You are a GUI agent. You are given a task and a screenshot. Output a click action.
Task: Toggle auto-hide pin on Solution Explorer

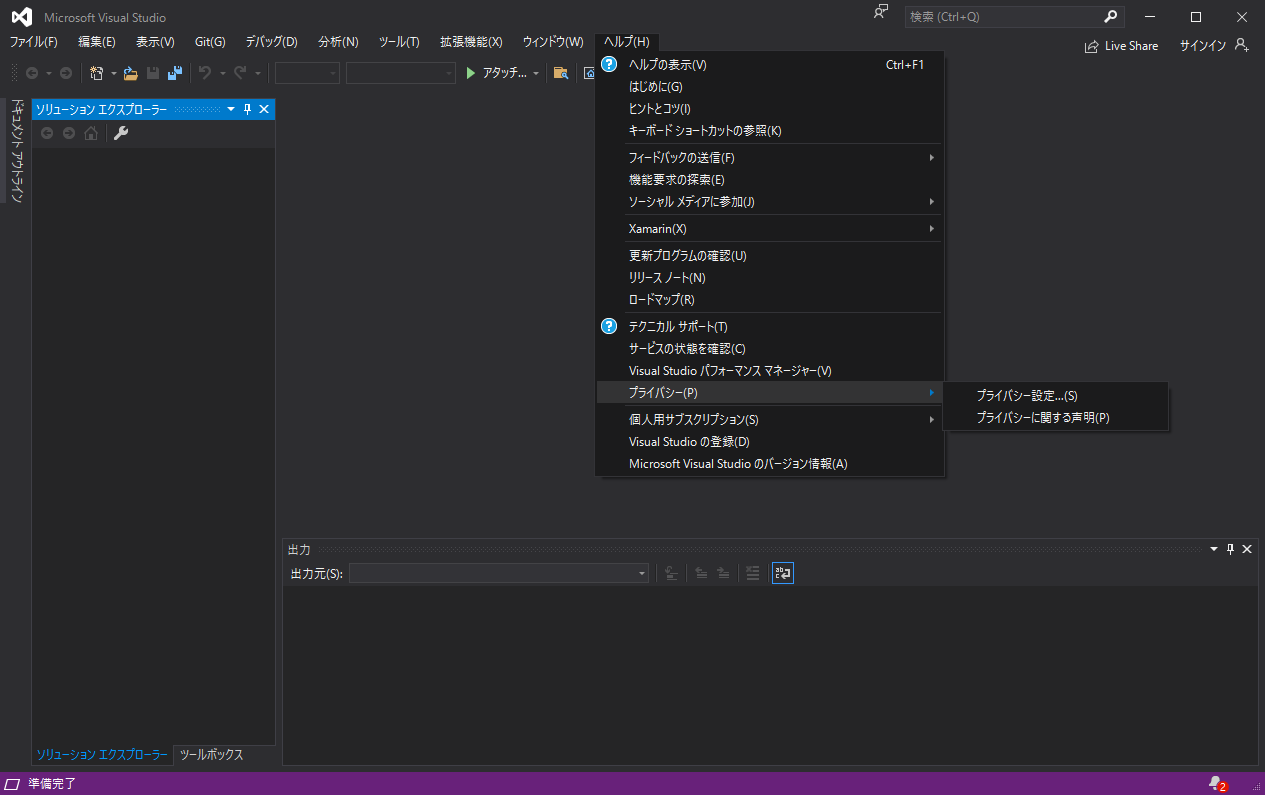[x=246, y=109]
